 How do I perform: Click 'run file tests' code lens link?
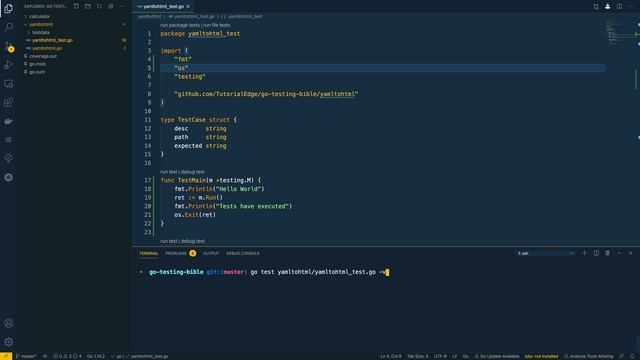[x=217, y=25]
